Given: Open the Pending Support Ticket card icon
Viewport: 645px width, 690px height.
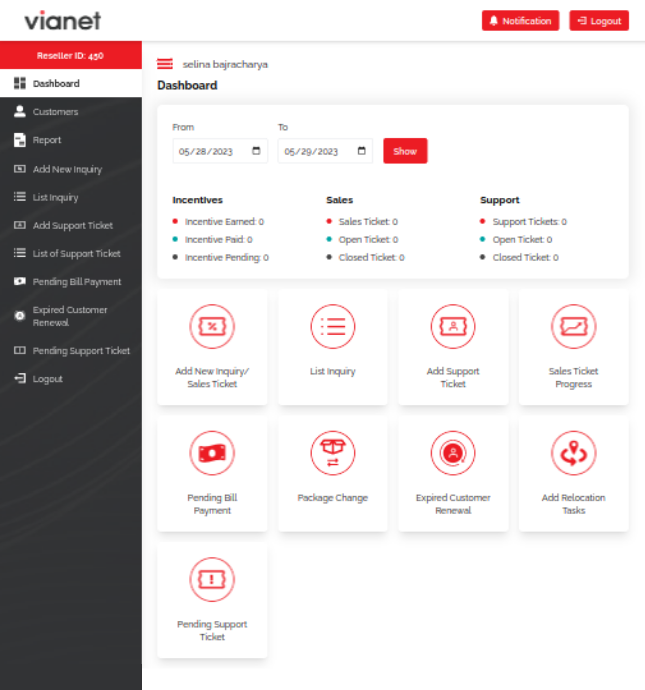Looking at the screenshot, I should click(212, 579).
